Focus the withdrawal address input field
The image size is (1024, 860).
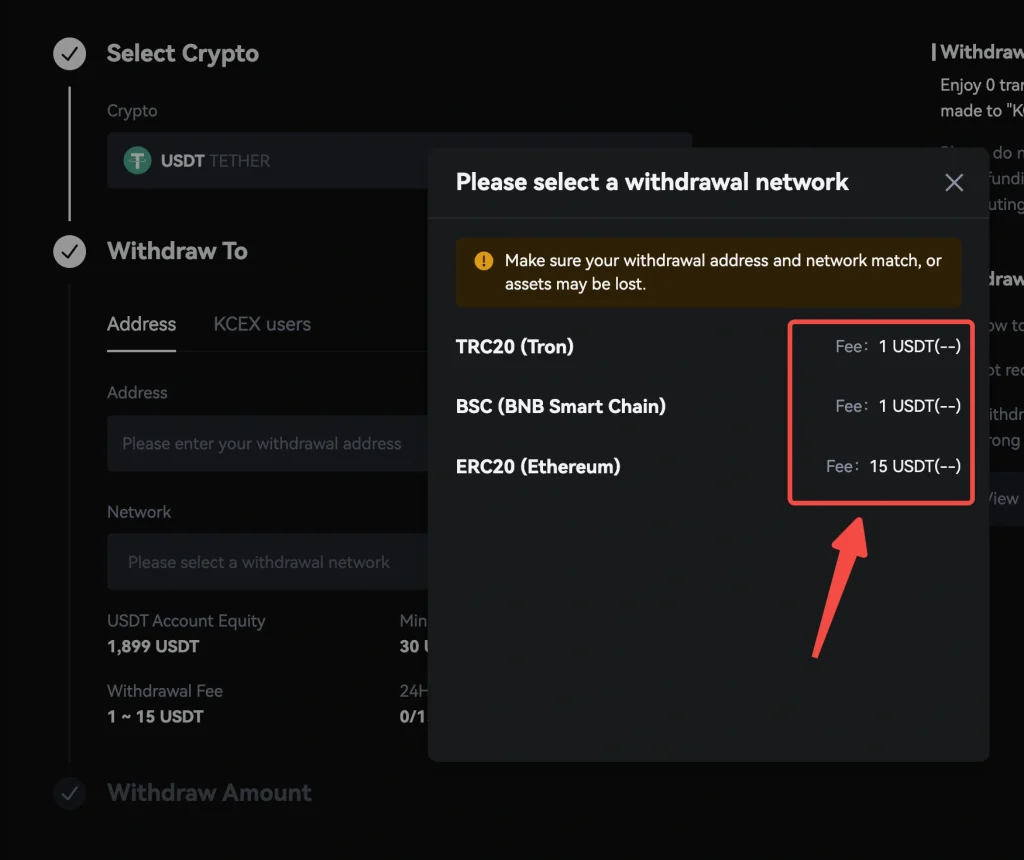pyautogui.click(x=262, y=444)
